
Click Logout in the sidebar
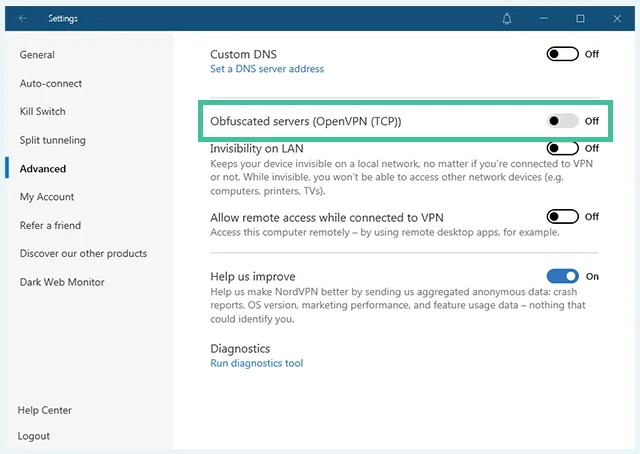(x=33, y=436)
